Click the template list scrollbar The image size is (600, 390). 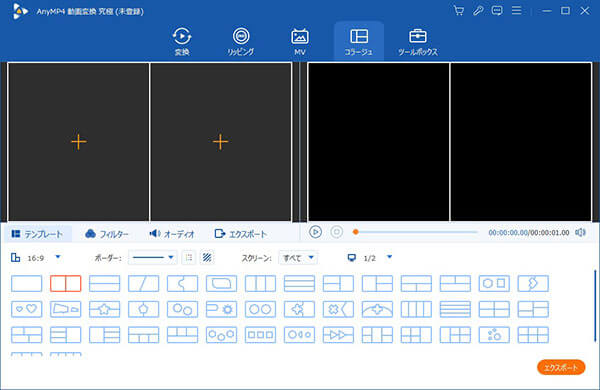click(595, 306)
